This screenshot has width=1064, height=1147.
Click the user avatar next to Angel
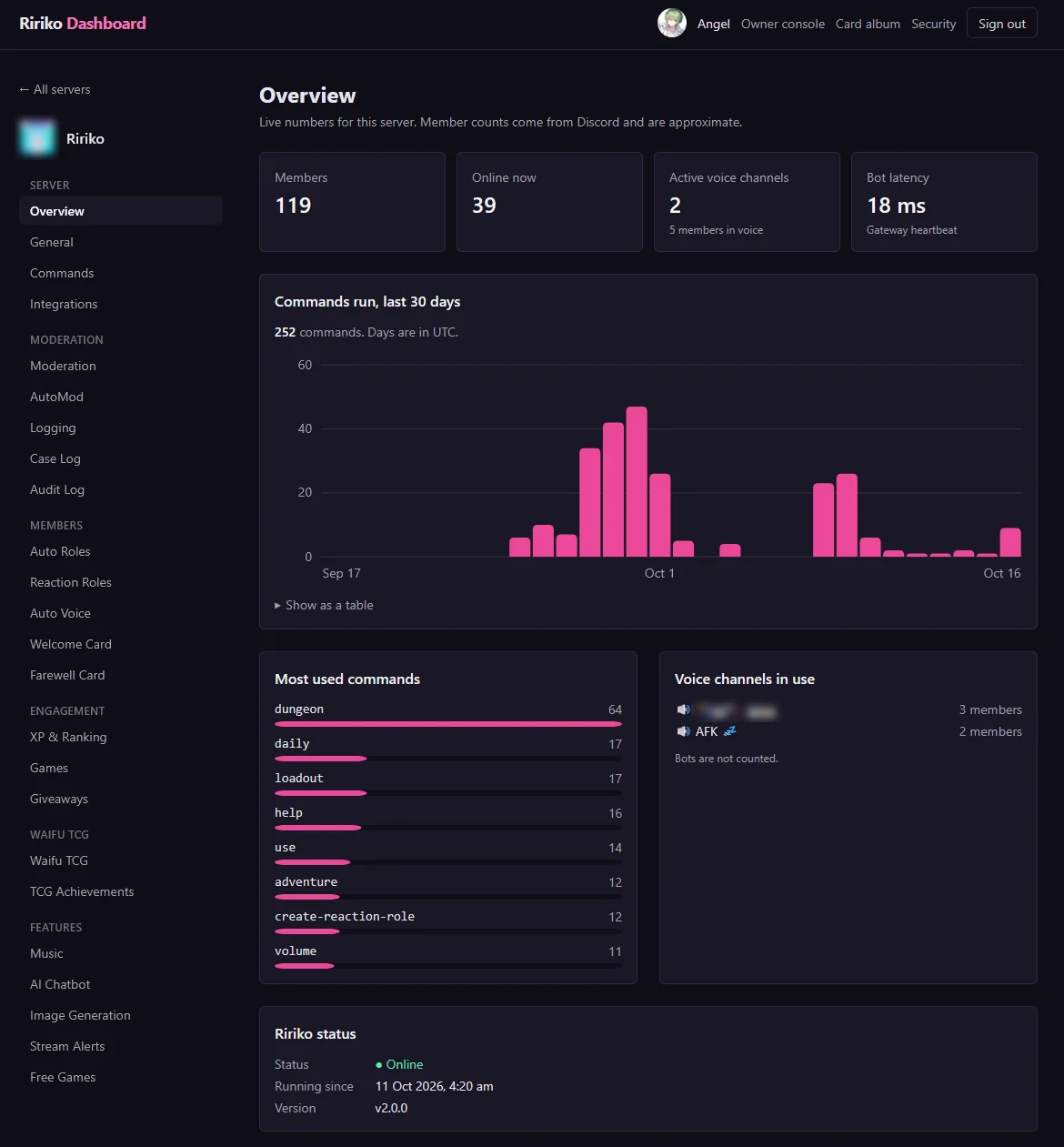coord(672,24)
